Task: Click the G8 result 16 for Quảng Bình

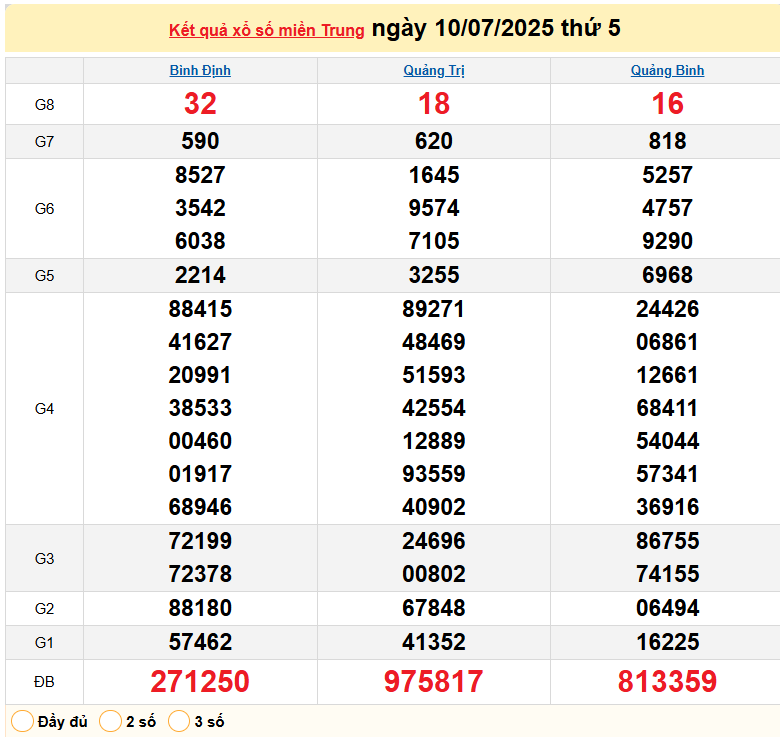Action: [667, 104]
